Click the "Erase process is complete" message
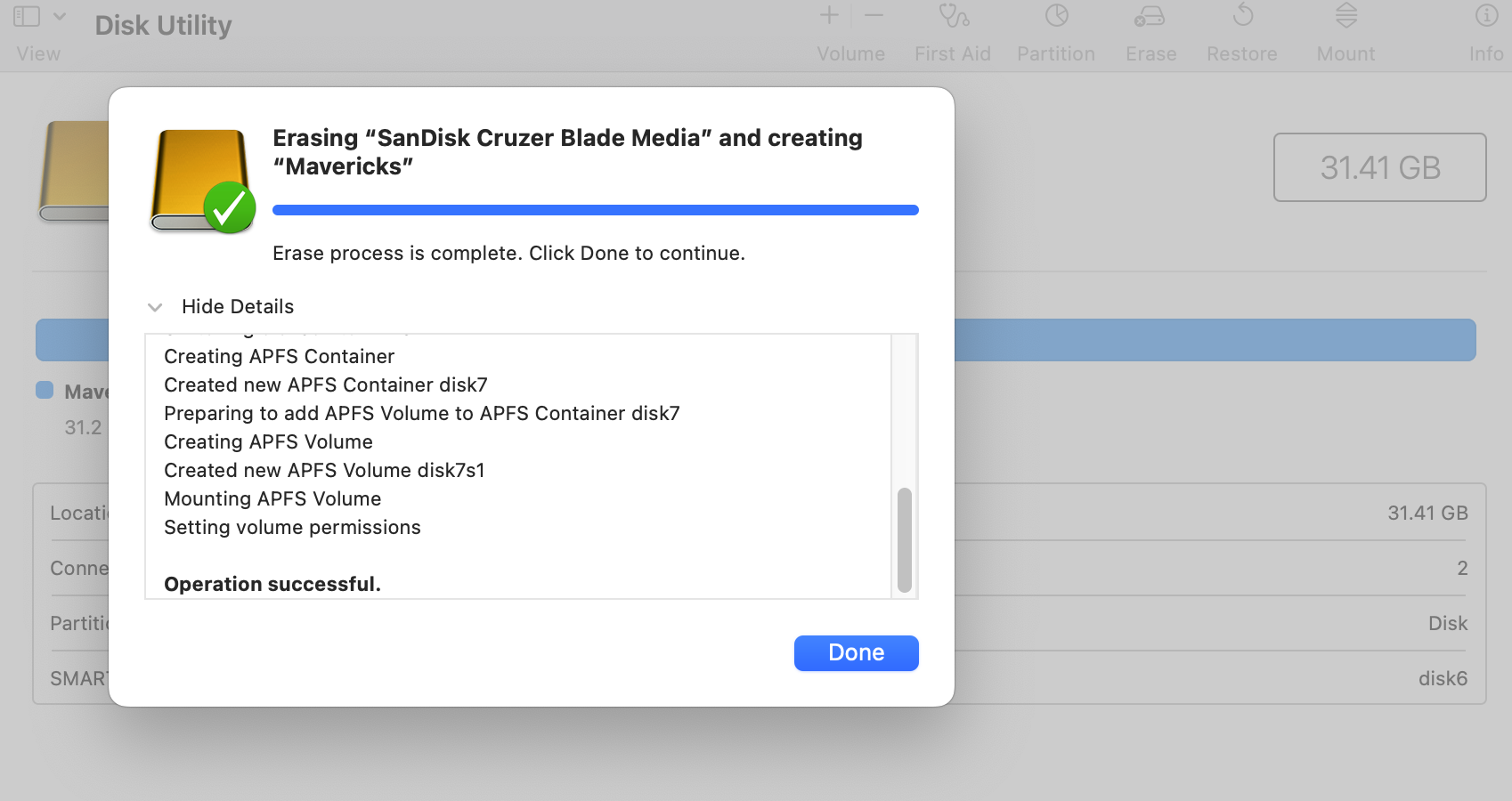 coord(508,253)
